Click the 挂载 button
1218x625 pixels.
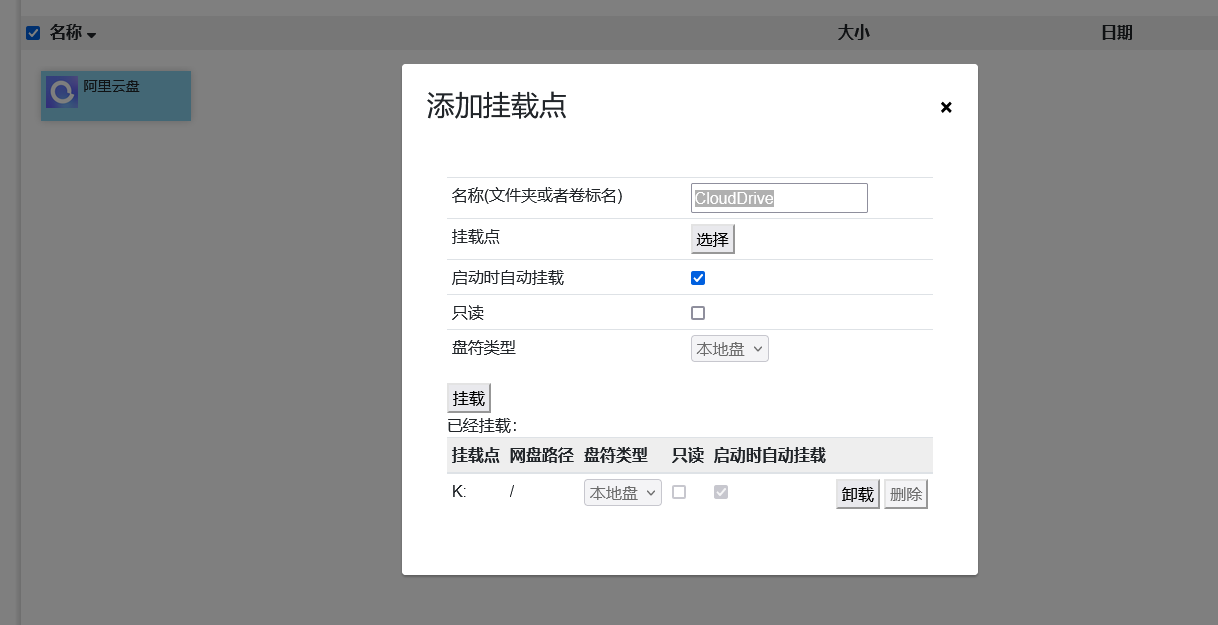click(x=469, y=398)
